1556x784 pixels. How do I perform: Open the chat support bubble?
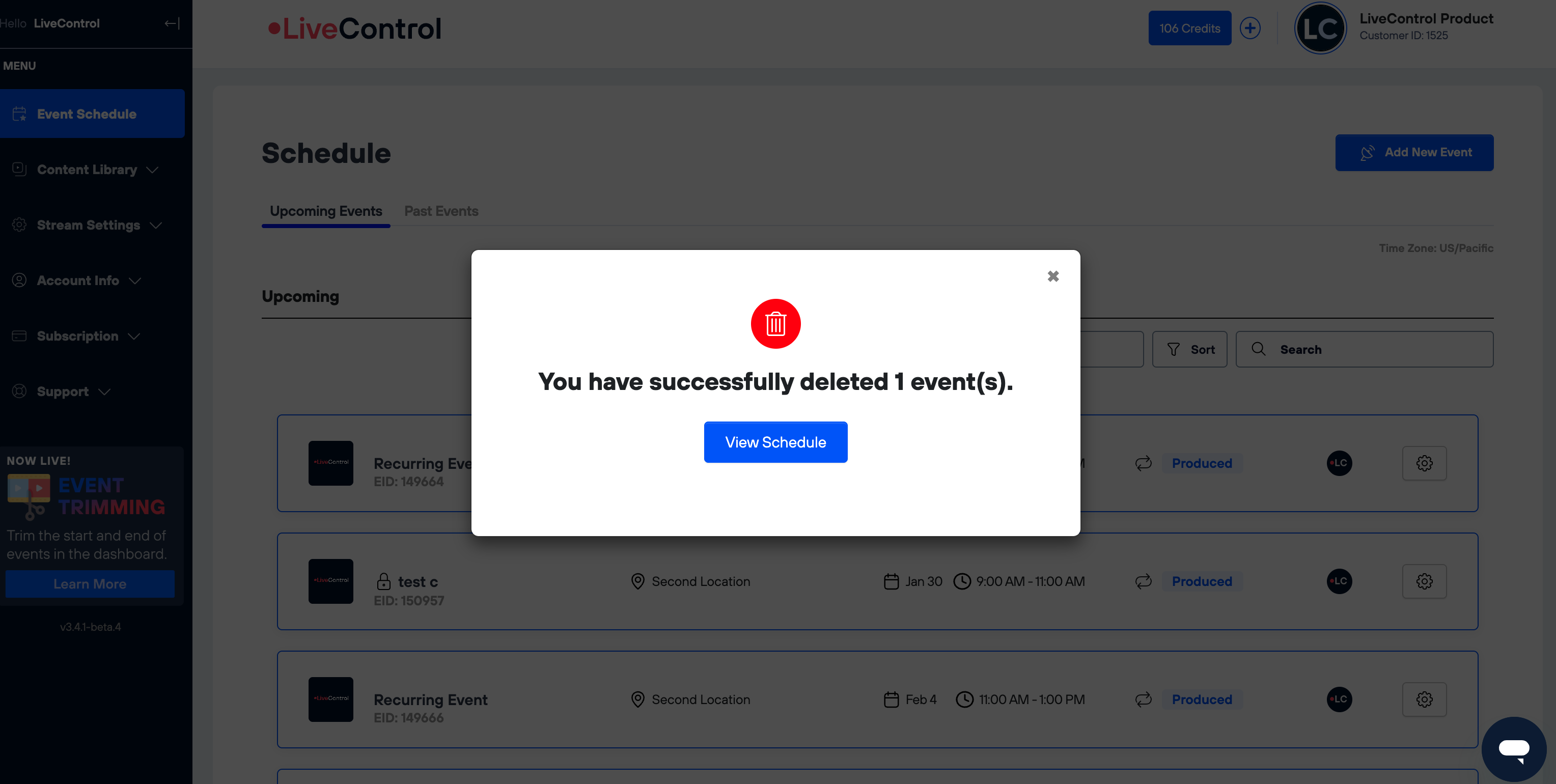(1514, 749)
